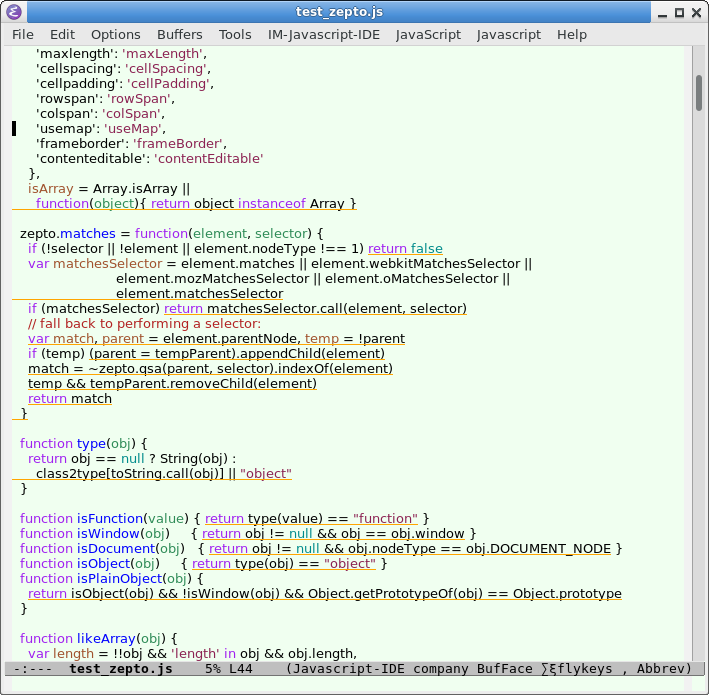Open the File menu

click(x=23, y=35)
